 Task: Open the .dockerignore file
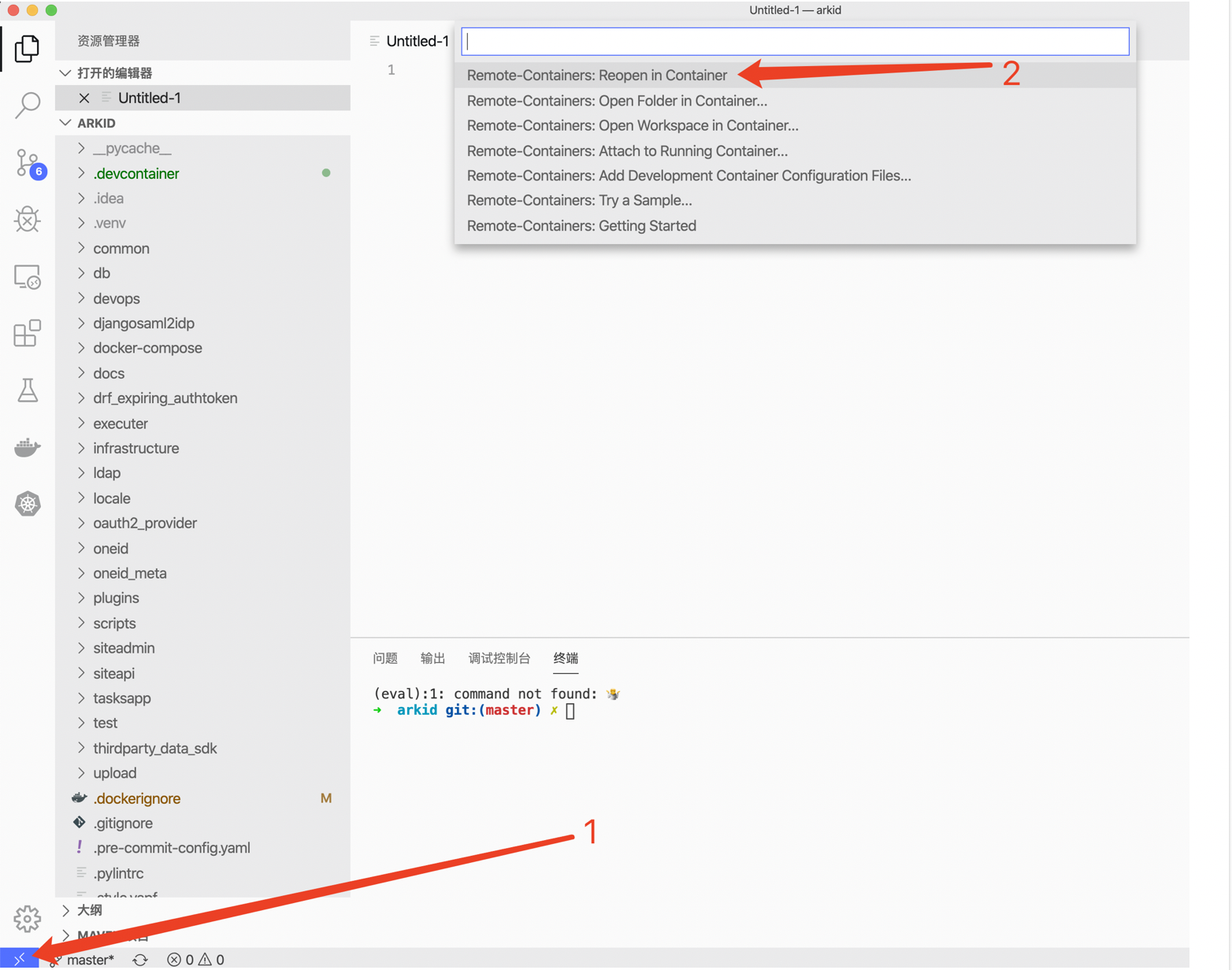[x=202, y=798]
